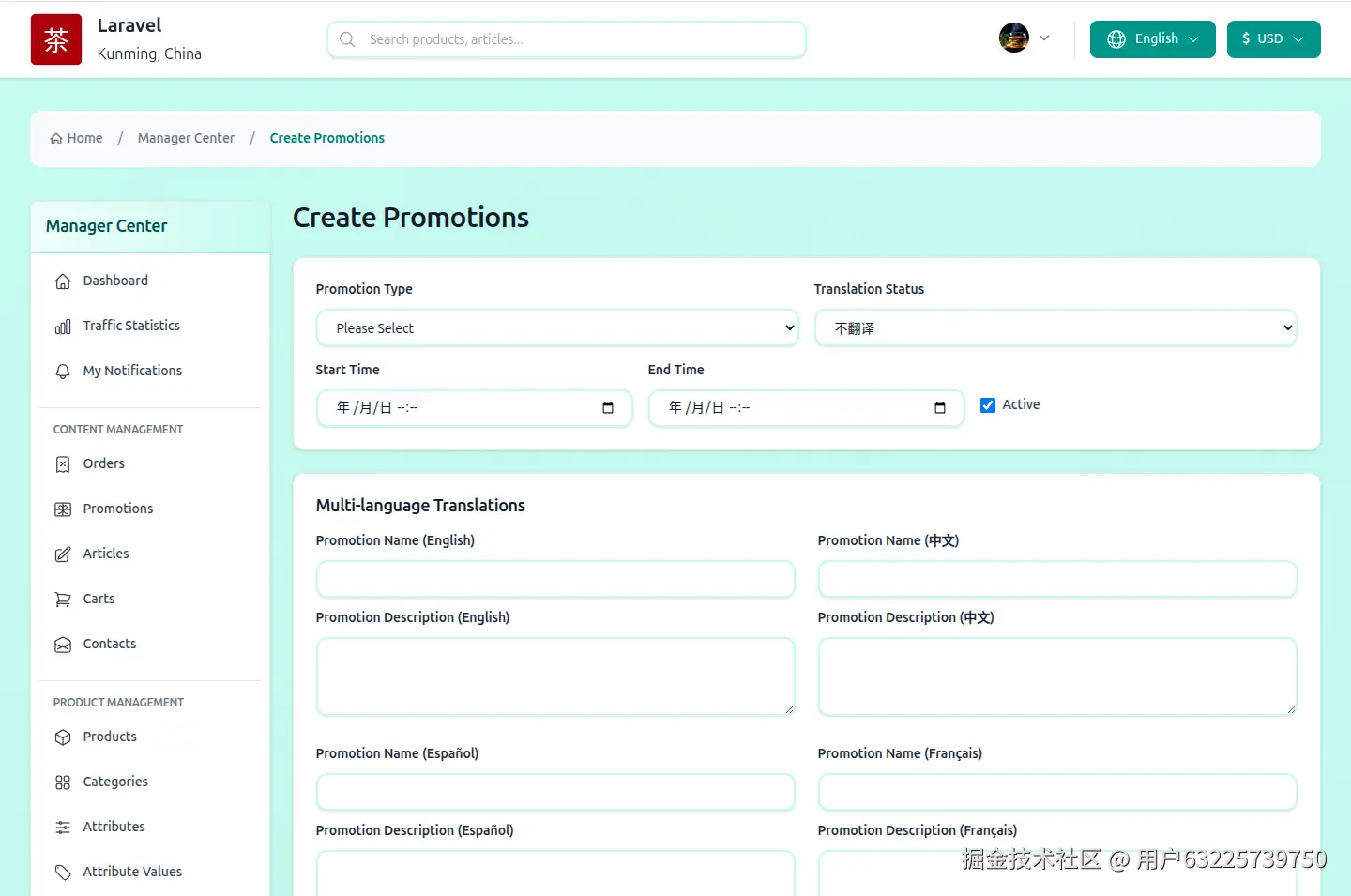Click the My Notifications bell icon
Screen dimensions: 1351x896
(x=63, y=372)
